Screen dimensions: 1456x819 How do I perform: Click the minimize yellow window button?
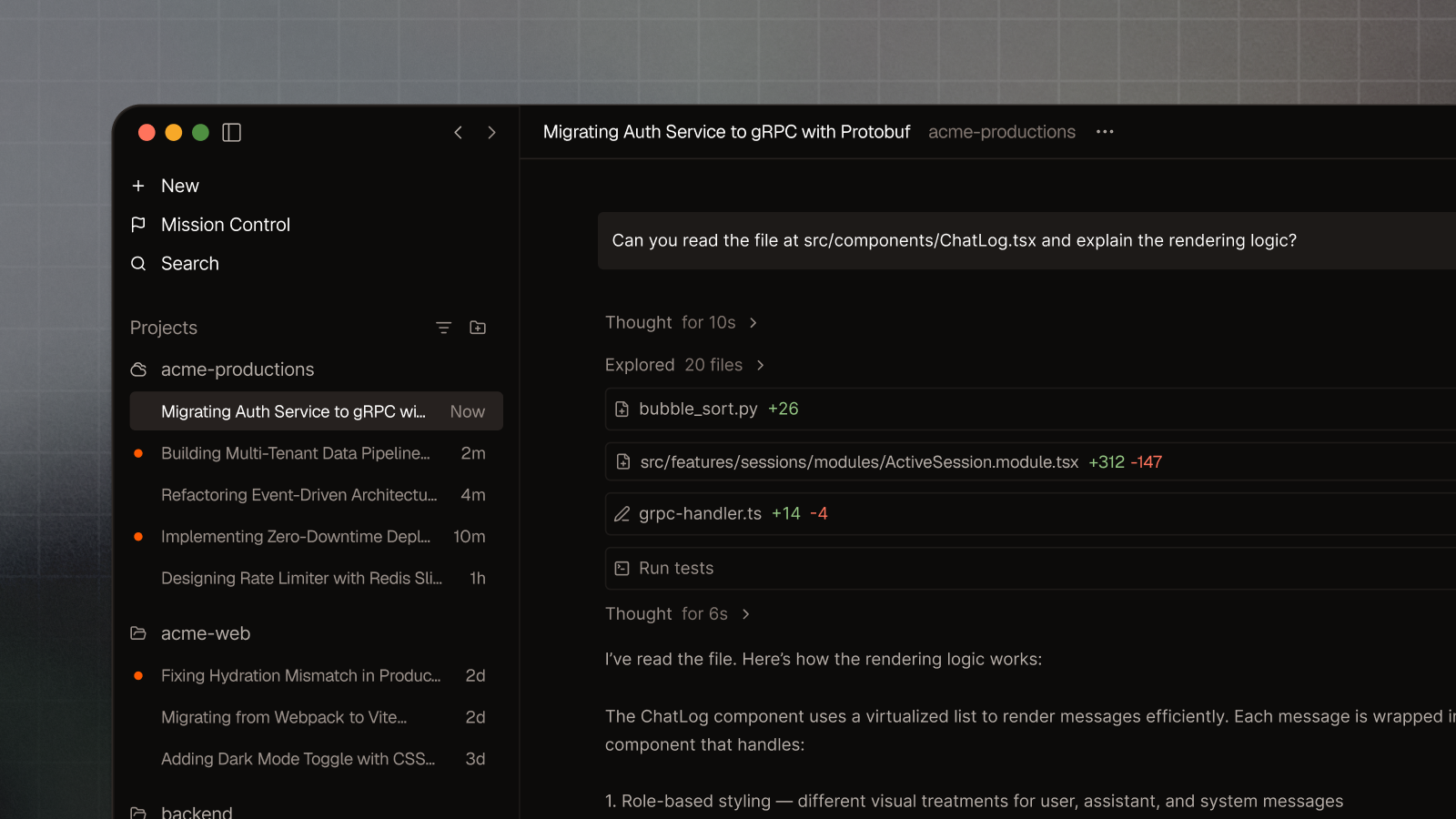click(174, 133)
